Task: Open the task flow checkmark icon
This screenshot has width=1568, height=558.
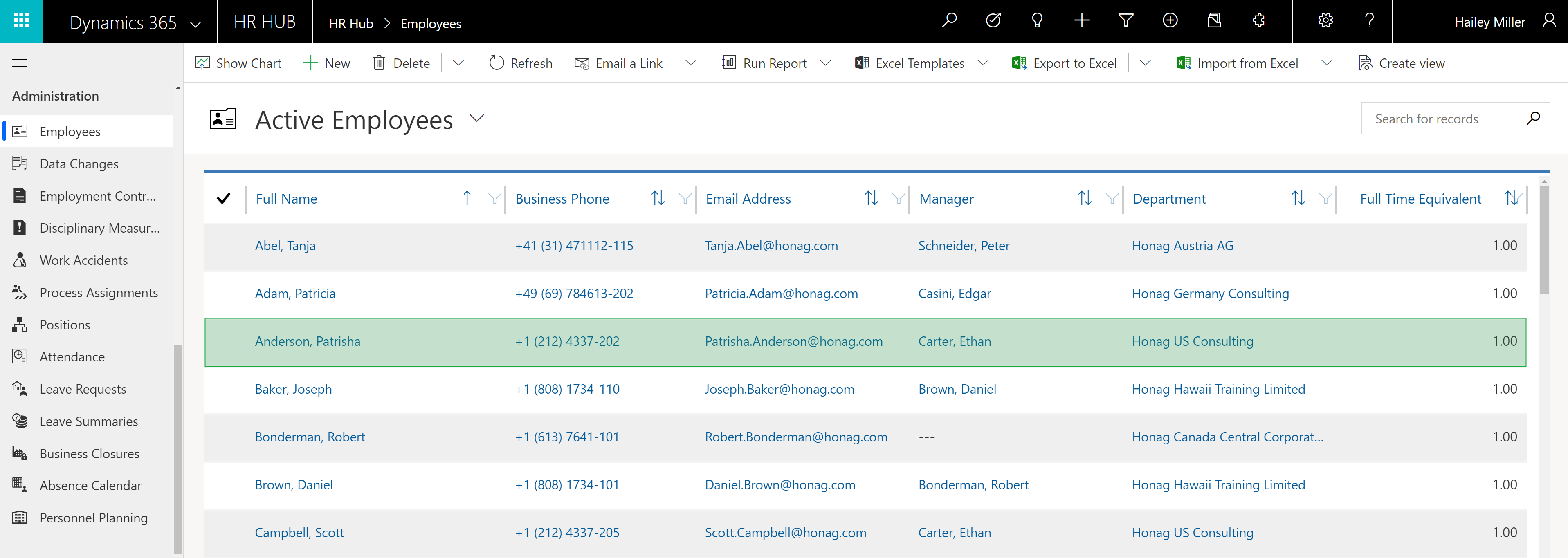Action: (x=993, y=21)
